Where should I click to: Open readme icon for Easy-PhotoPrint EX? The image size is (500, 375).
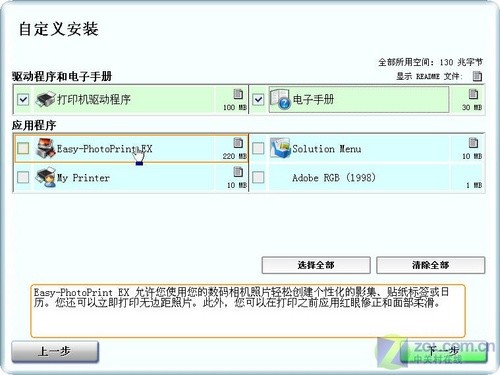tap(238, 143)
